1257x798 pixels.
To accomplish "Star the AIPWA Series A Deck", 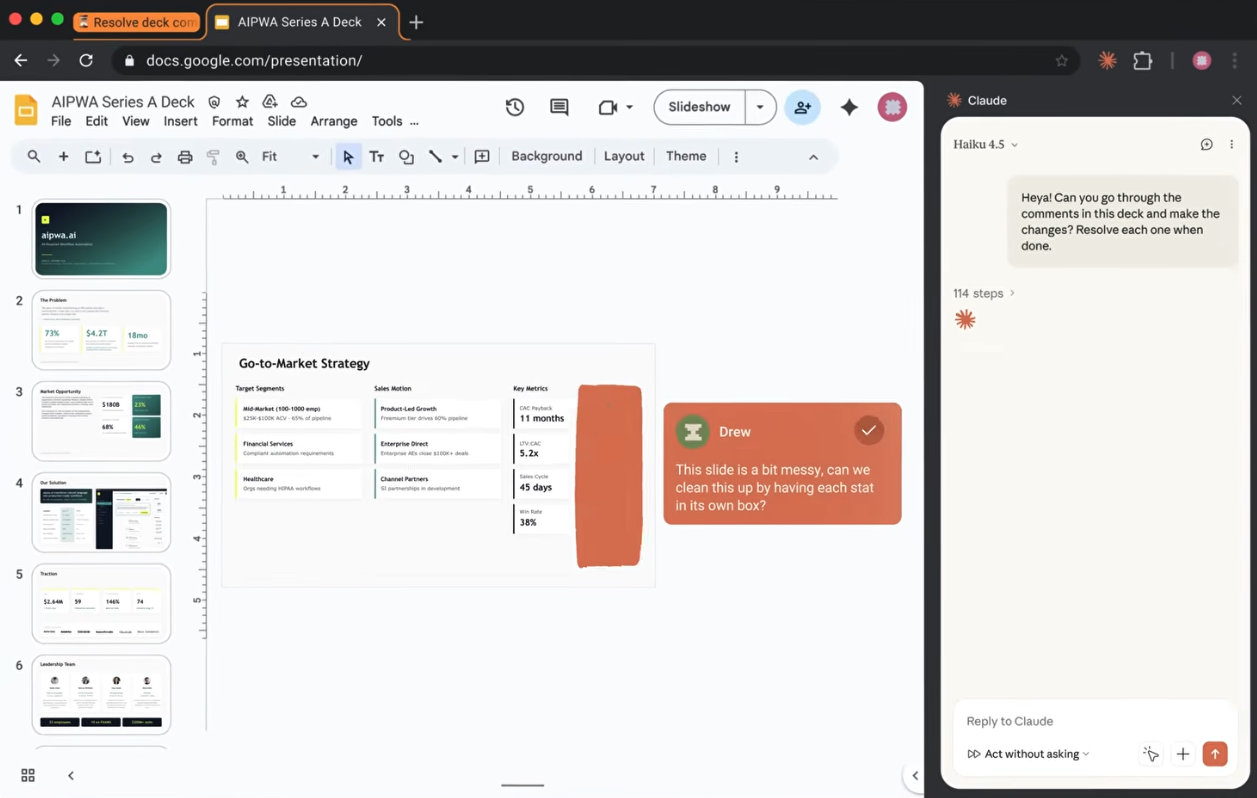I will point(242,102).
